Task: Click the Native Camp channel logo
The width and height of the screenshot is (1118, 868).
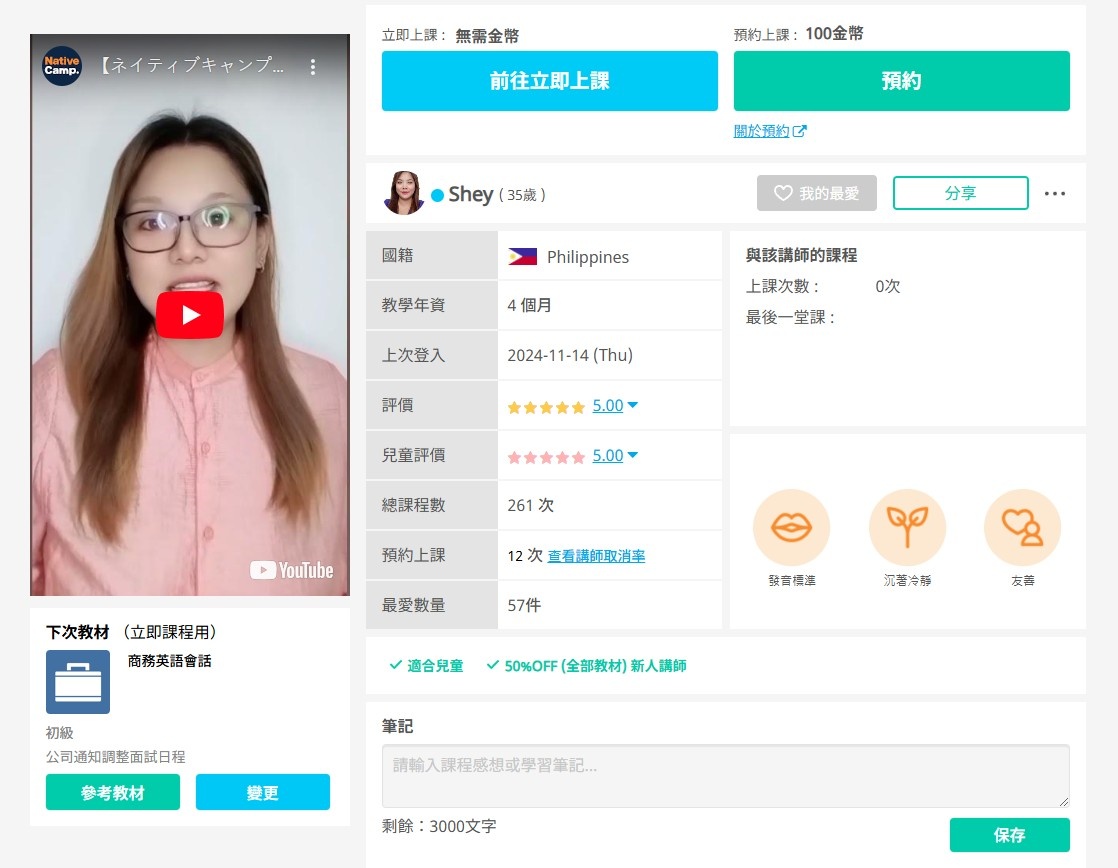Action: pyautogui.click(x=62, y=66)
